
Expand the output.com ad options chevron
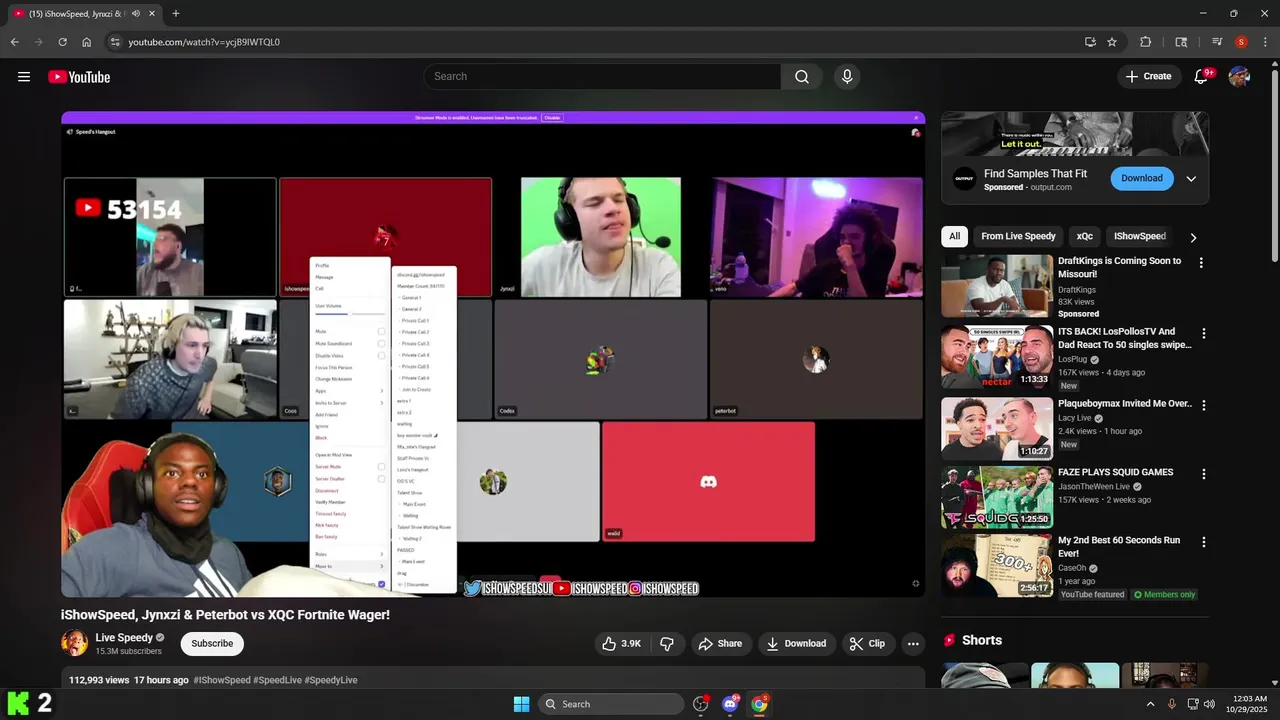(x=1191, y=179)
